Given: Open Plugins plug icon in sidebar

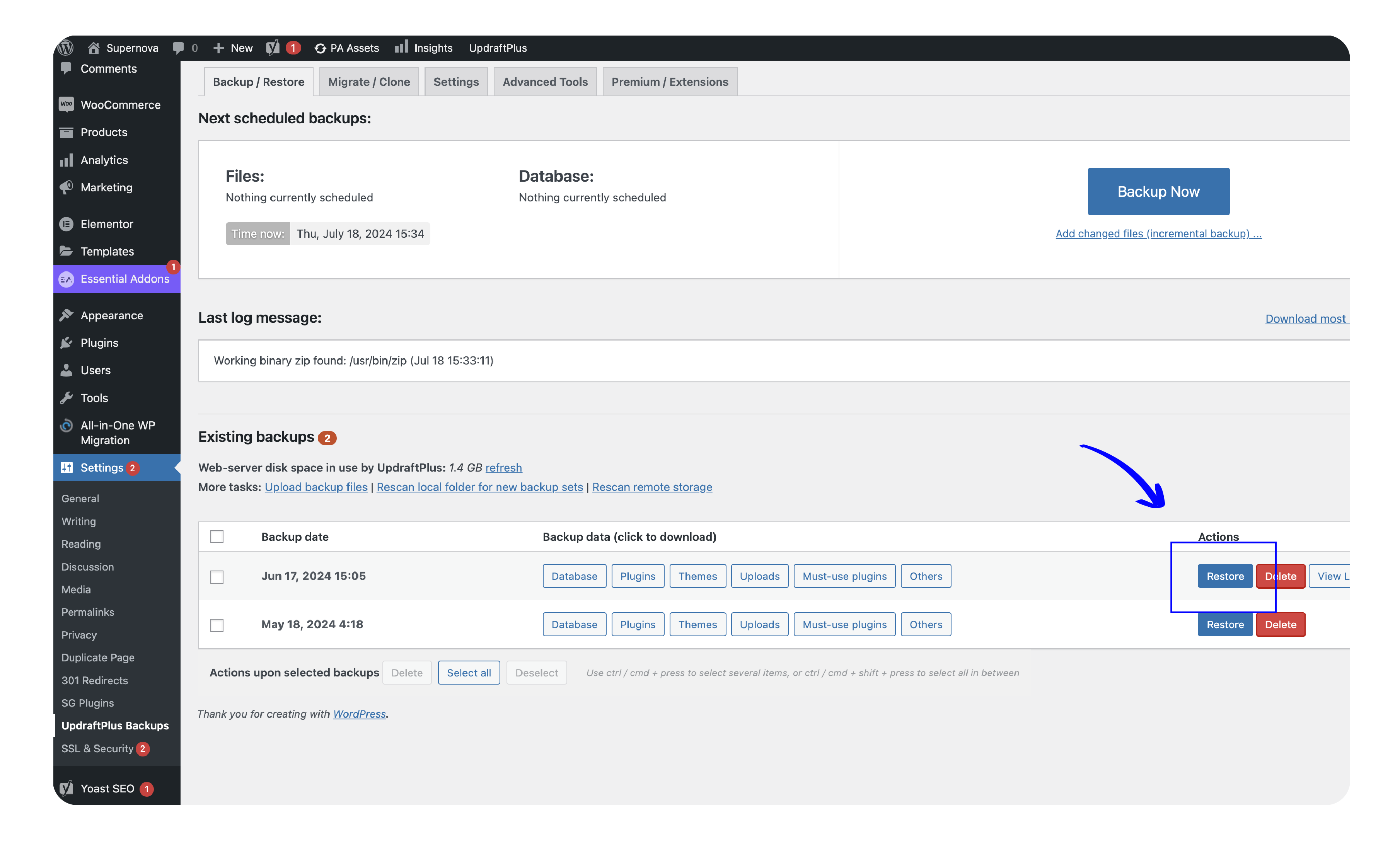Looking at the screenshot, I should coord(66,342).
